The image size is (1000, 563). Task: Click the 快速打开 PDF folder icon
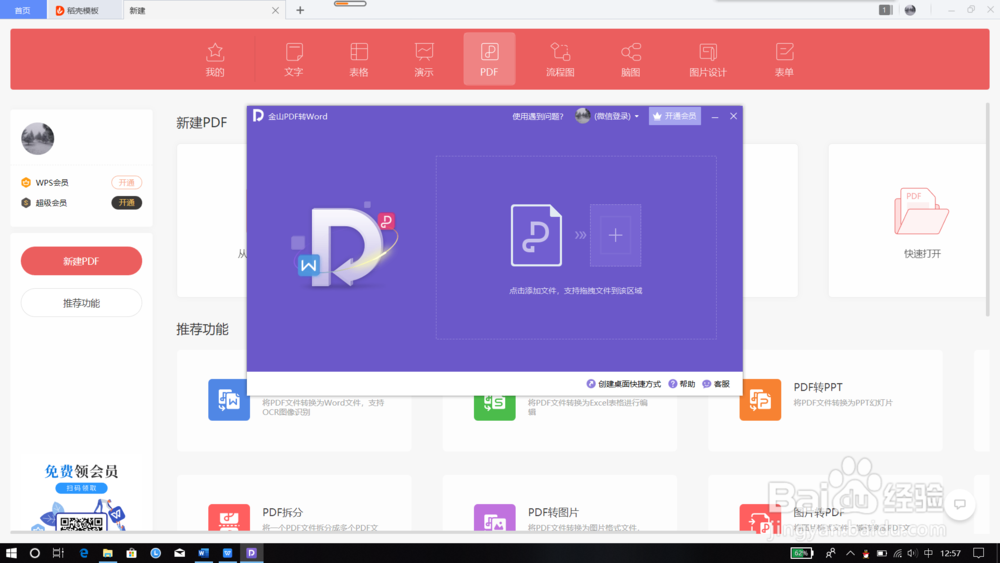[x=922, y=211]
